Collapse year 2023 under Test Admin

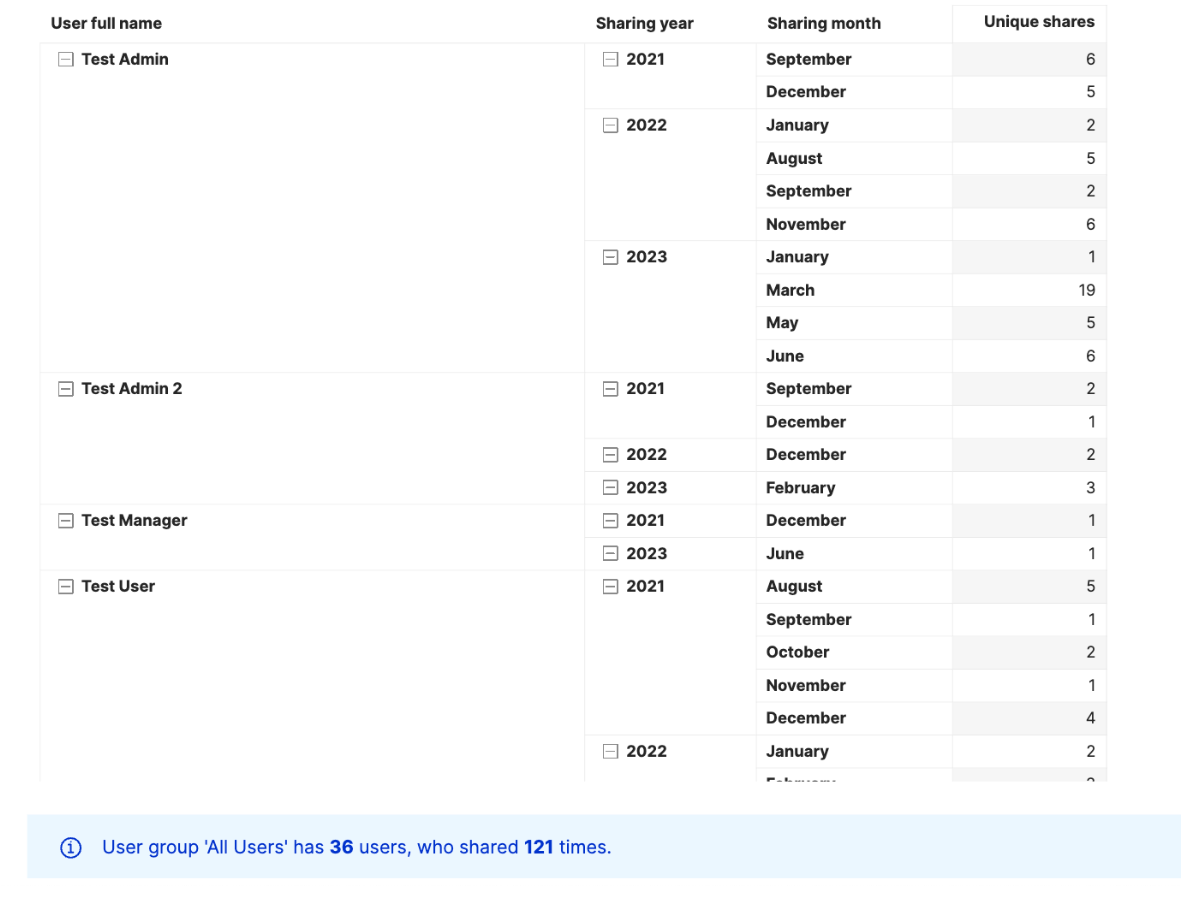pos(611,258)
